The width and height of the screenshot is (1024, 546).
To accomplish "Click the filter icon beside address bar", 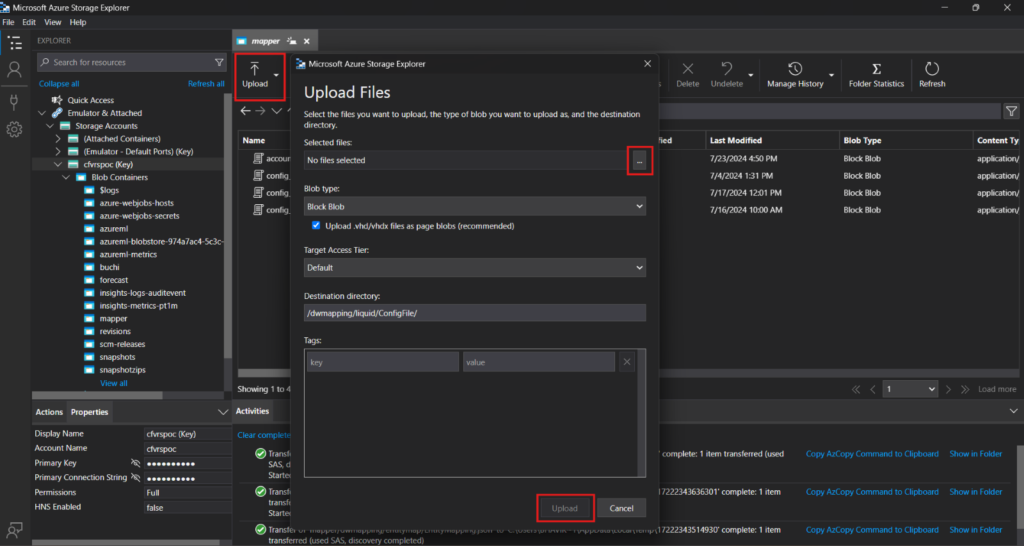I will point(1011,112).
